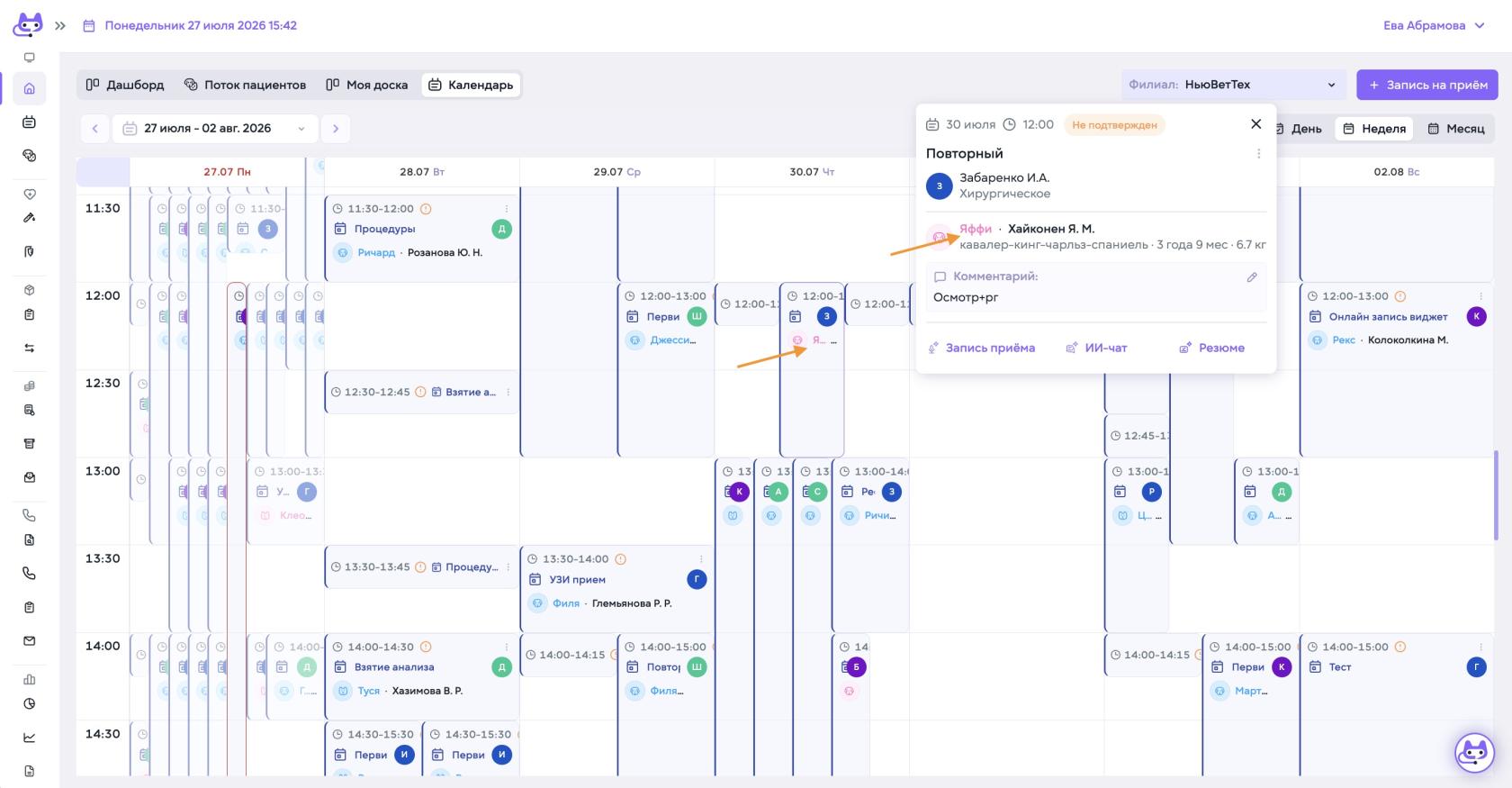Click the home icon in the sidebar
Screen dimensions: 1512x788
point(29,88)
